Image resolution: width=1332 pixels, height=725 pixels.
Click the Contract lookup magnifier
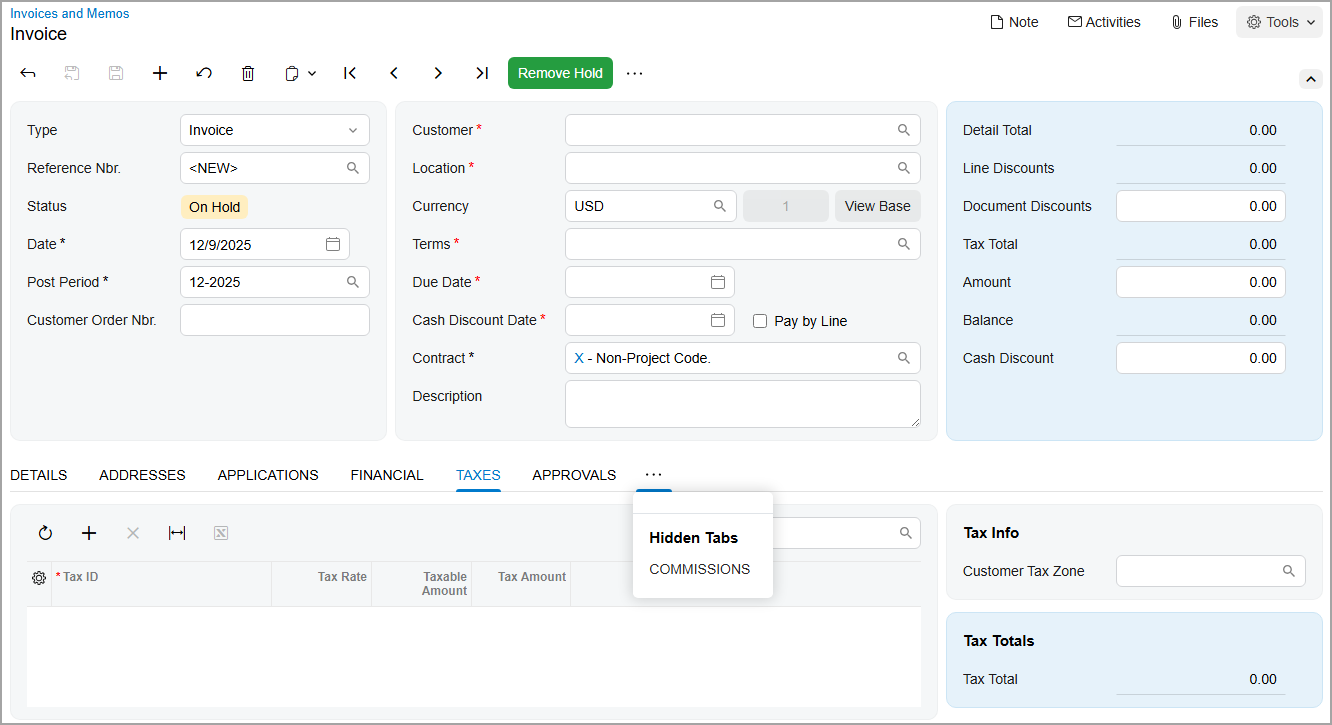(904, 358)
